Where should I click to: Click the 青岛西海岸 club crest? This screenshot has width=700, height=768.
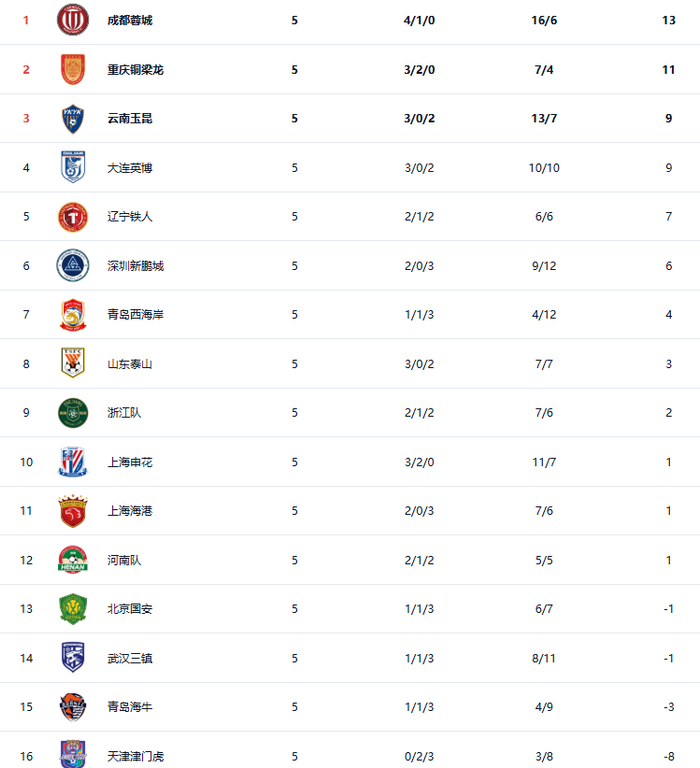point(72,314)
